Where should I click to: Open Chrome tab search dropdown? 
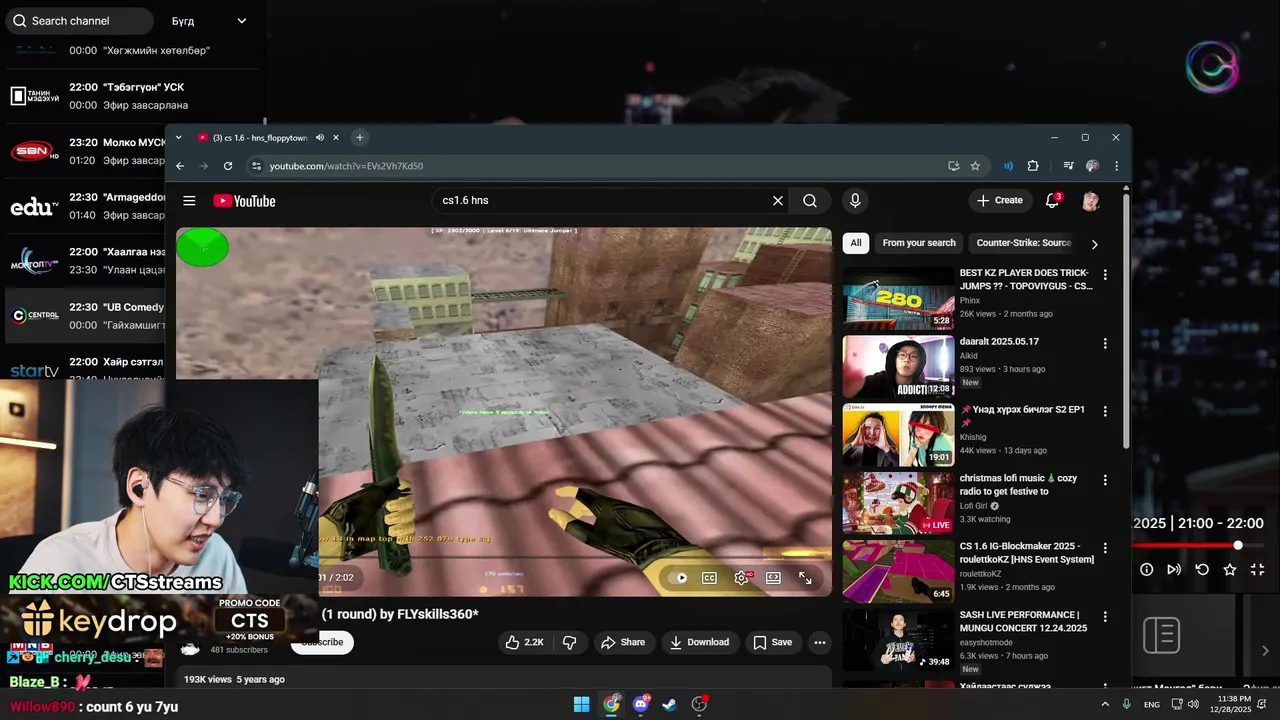(x=179, y=138)
